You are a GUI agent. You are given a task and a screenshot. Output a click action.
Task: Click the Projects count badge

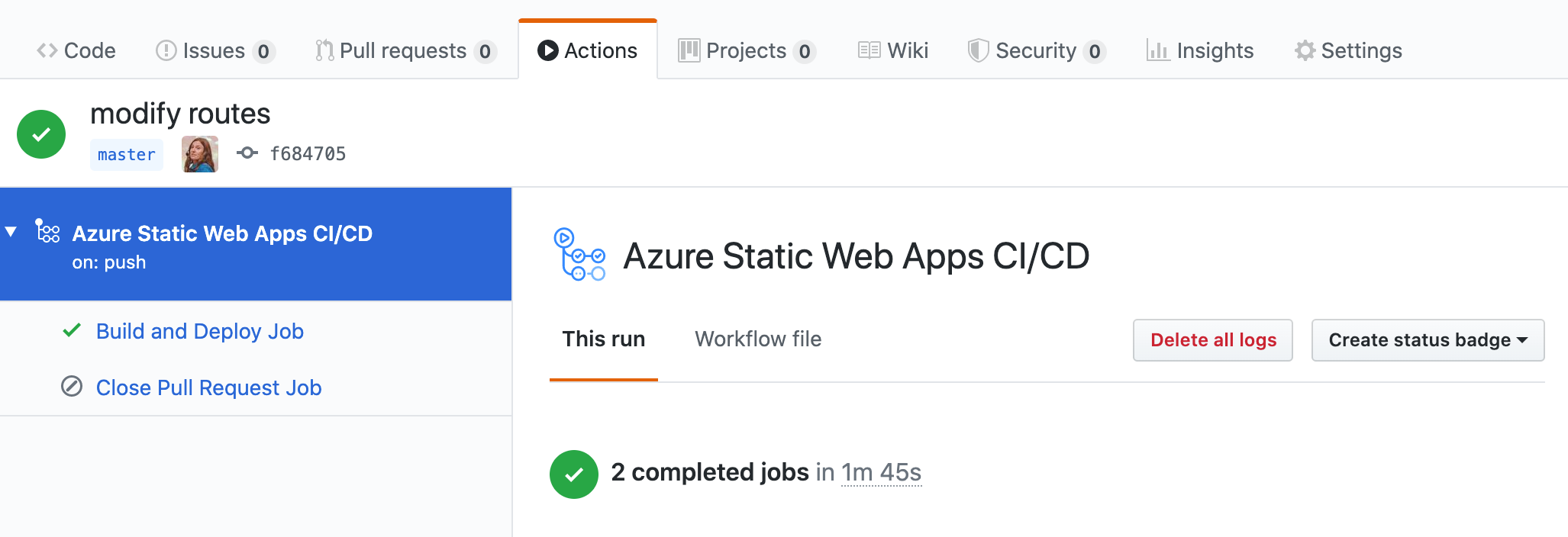805,51
